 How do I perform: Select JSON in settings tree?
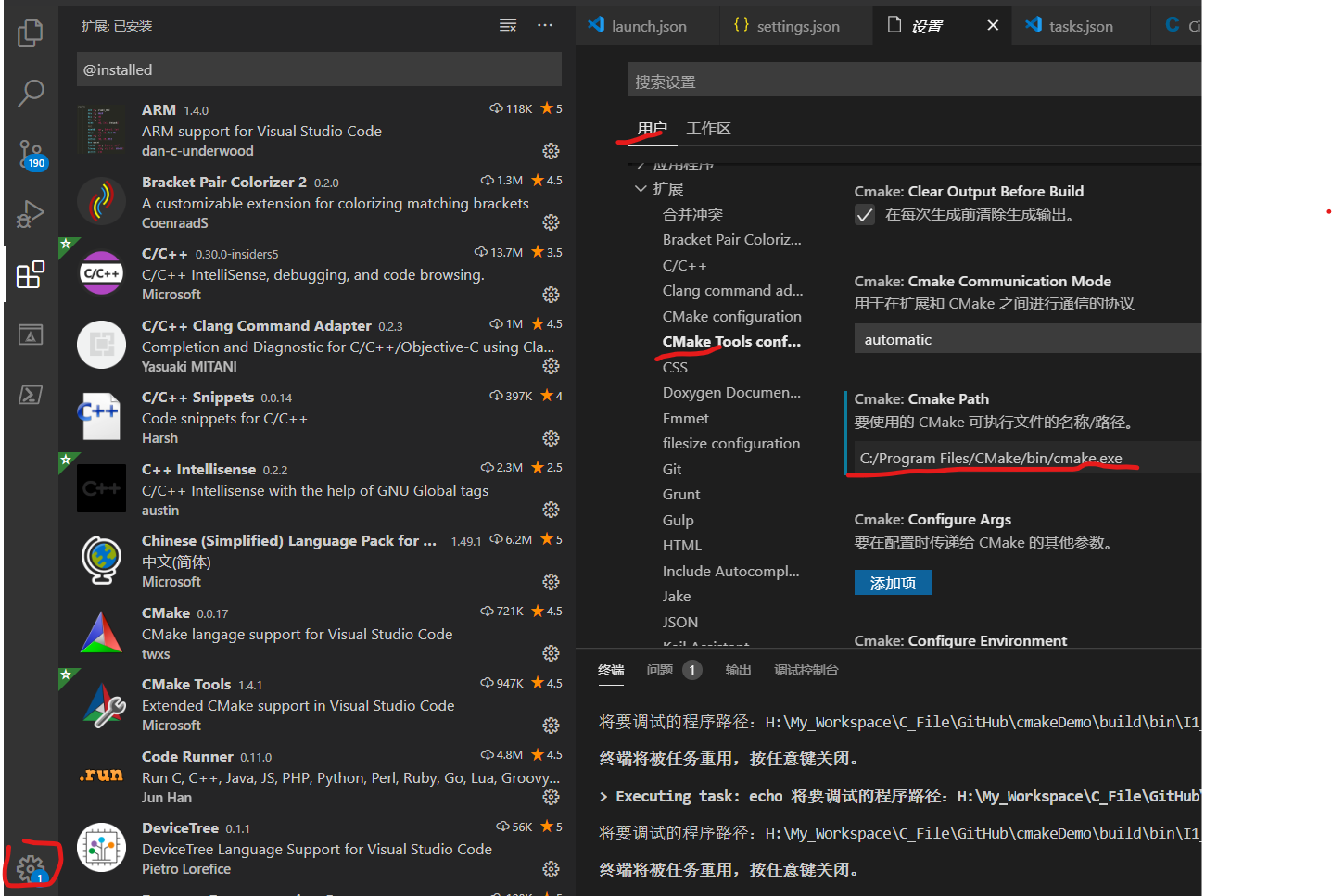tap(679, 623)
